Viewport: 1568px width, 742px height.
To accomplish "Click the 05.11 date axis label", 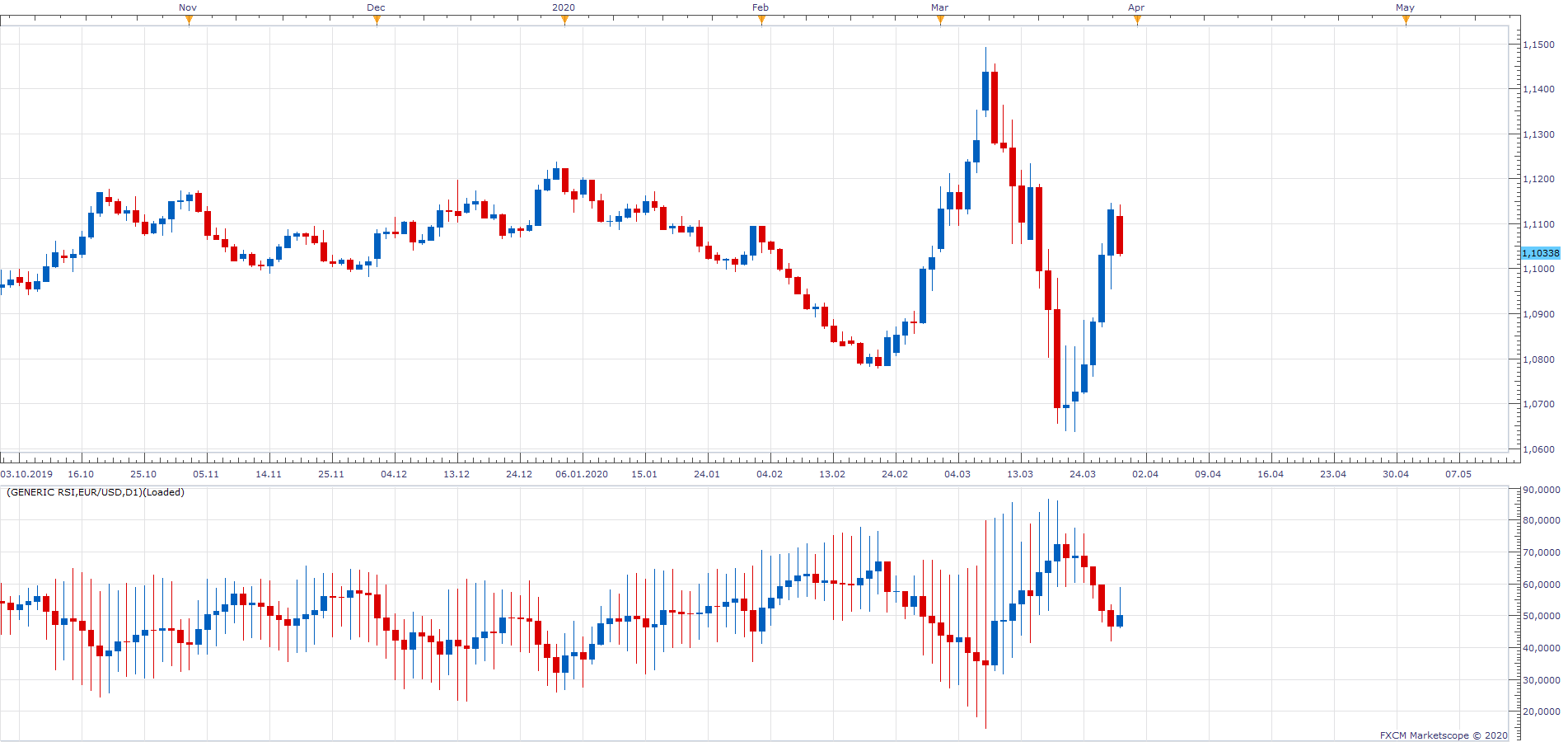I will (206, 474).
